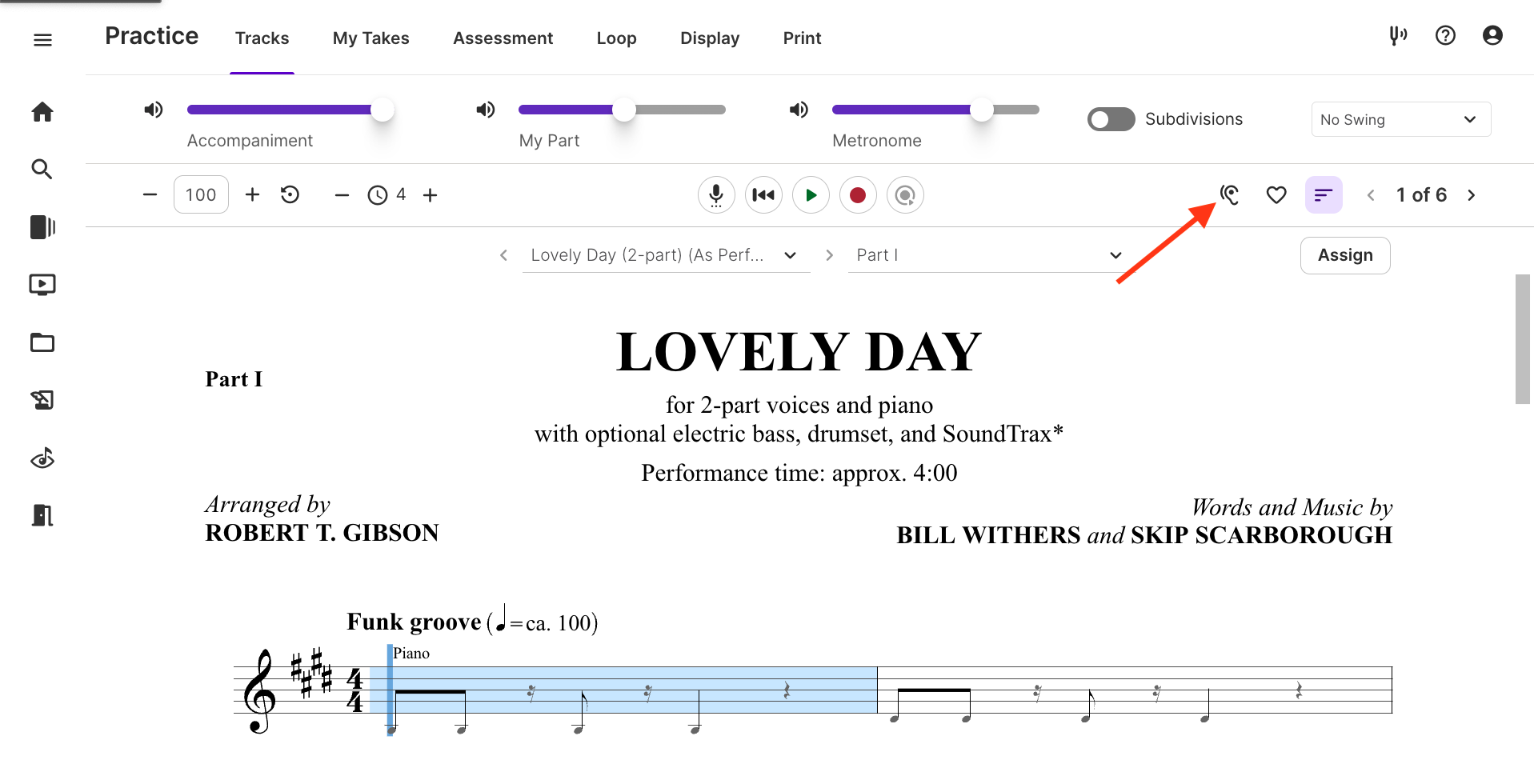Favorite this piece with the heart icon

click(1276, 195)
